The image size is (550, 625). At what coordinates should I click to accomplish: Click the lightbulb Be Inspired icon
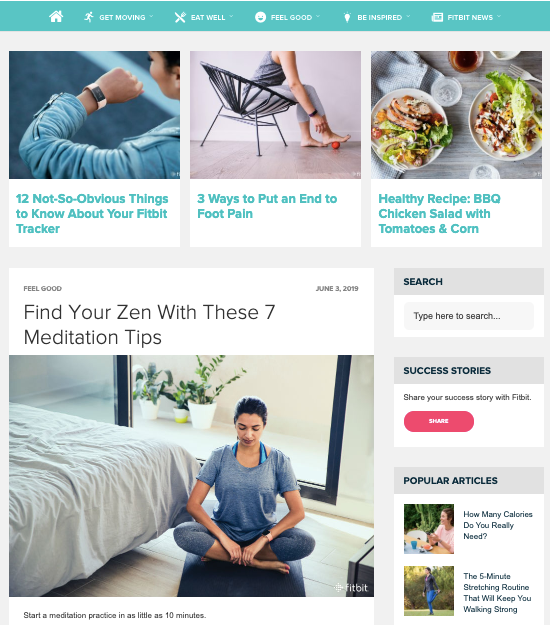[x=347, y=17]
